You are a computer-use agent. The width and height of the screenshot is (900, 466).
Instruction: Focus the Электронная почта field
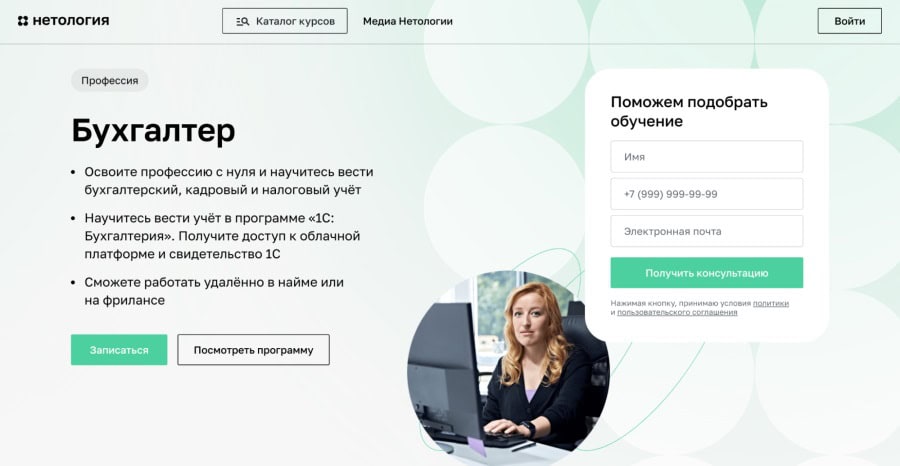pyautogui.click(x=707, y=231)
